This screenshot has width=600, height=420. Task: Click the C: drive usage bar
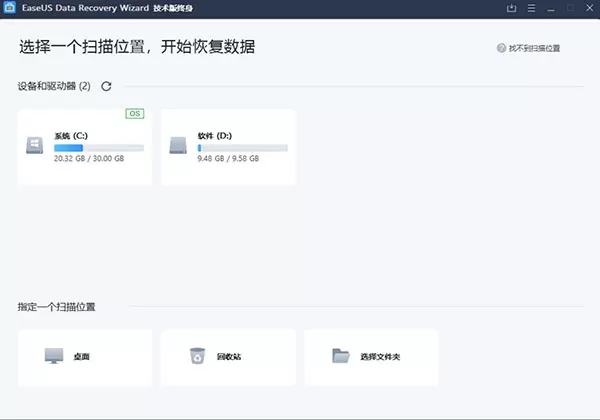click(99, 148)
